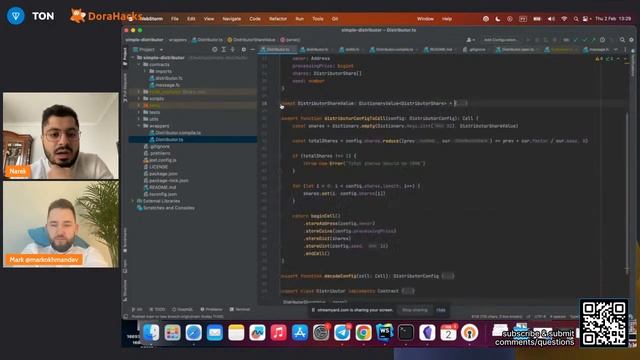The height and width of the screenshot is (360, 640).
Task: Open the Help menu
Action: [447, 19]
